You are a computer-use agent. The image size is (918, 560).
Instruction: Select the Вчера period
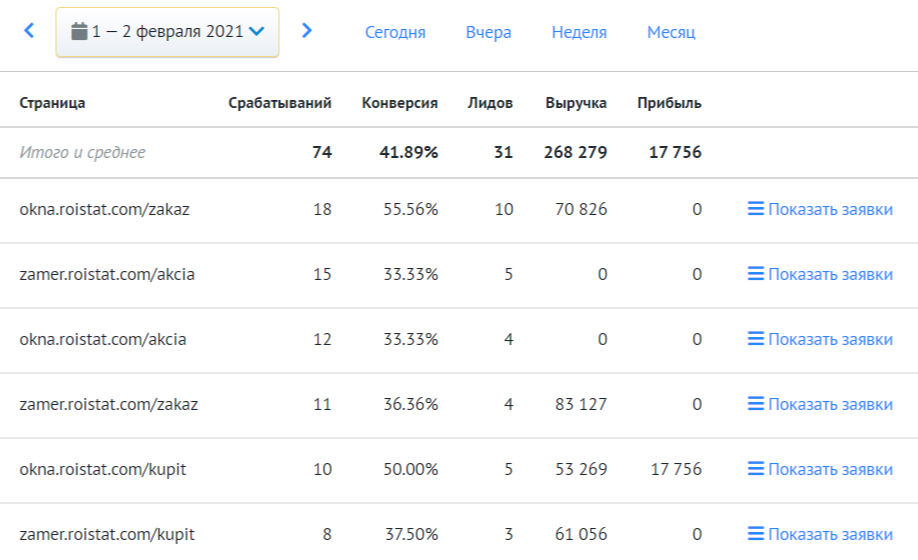tap(488, 32)
